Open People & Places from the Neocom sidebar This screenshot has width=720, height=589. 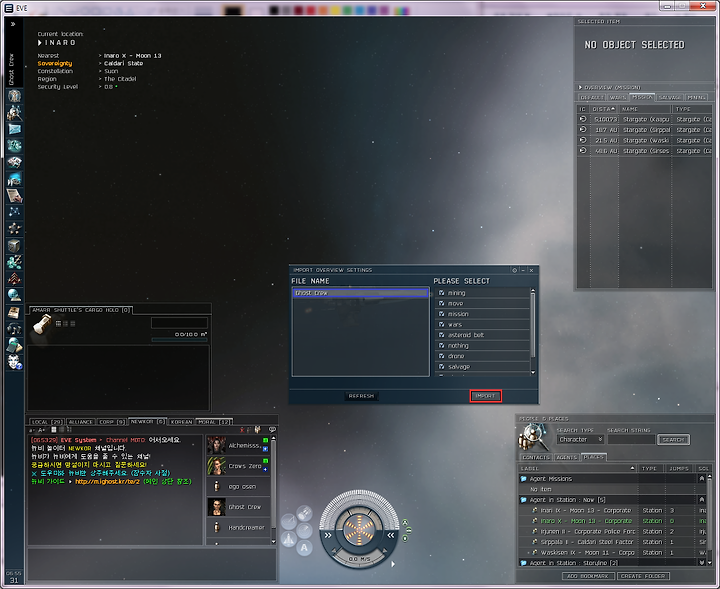tap(15, 112)
